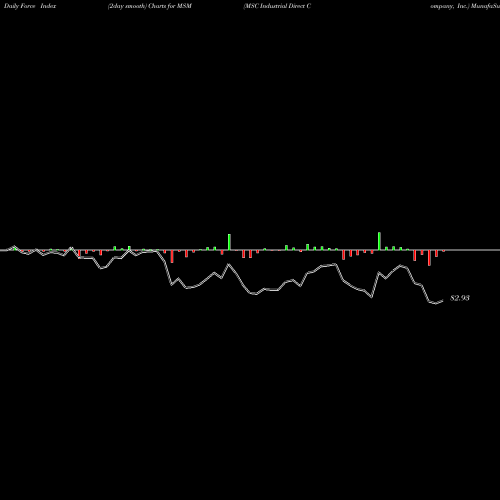Screen dimensions: 500x500
Task: Click the 'MSC Industrial Direct C' heading text
Action: [277, 6]
